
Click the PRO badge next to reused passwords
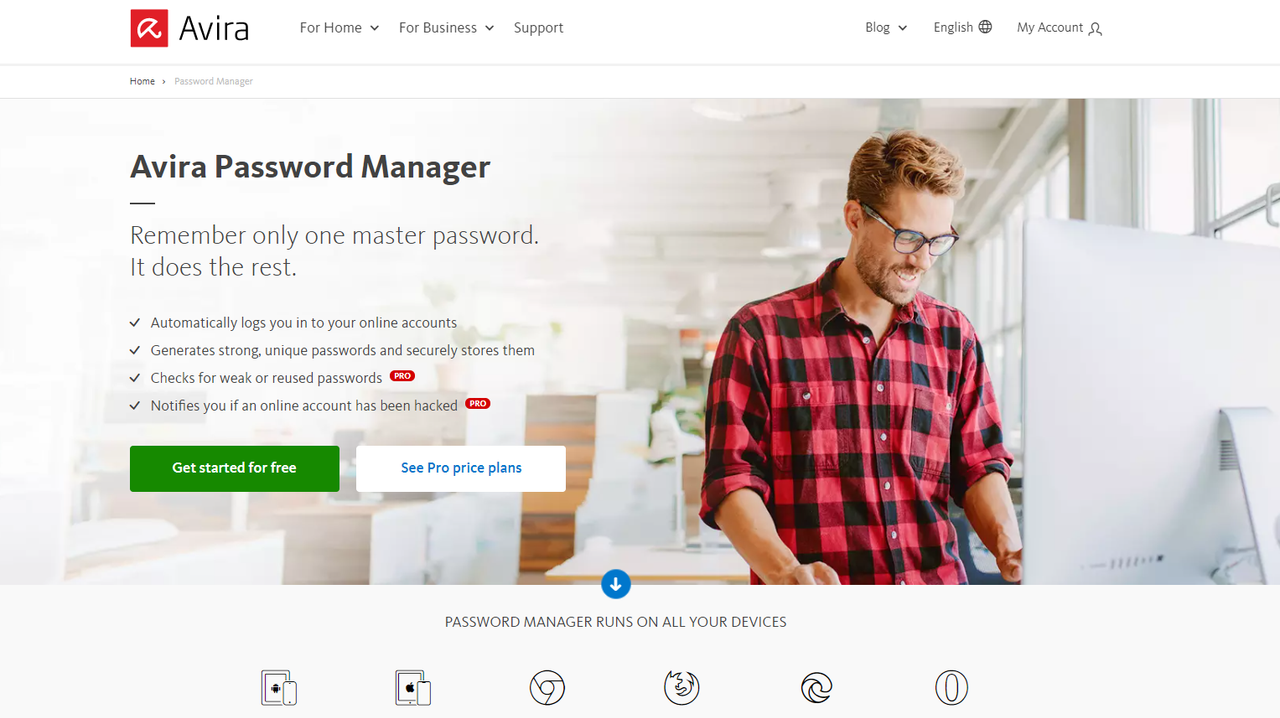coord(402,376)
